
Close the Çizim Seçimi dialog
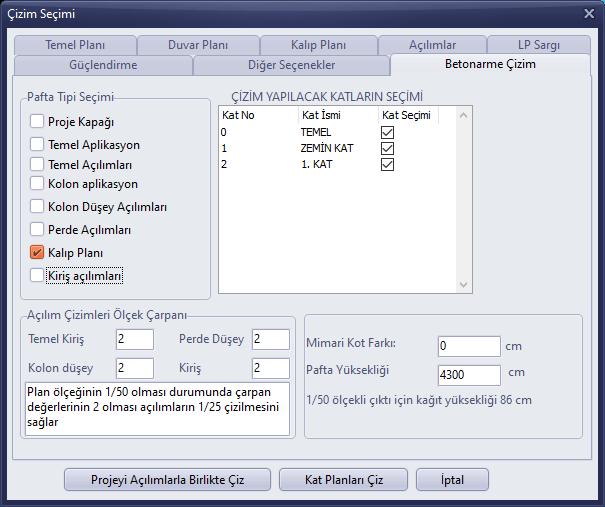[589, 14]
